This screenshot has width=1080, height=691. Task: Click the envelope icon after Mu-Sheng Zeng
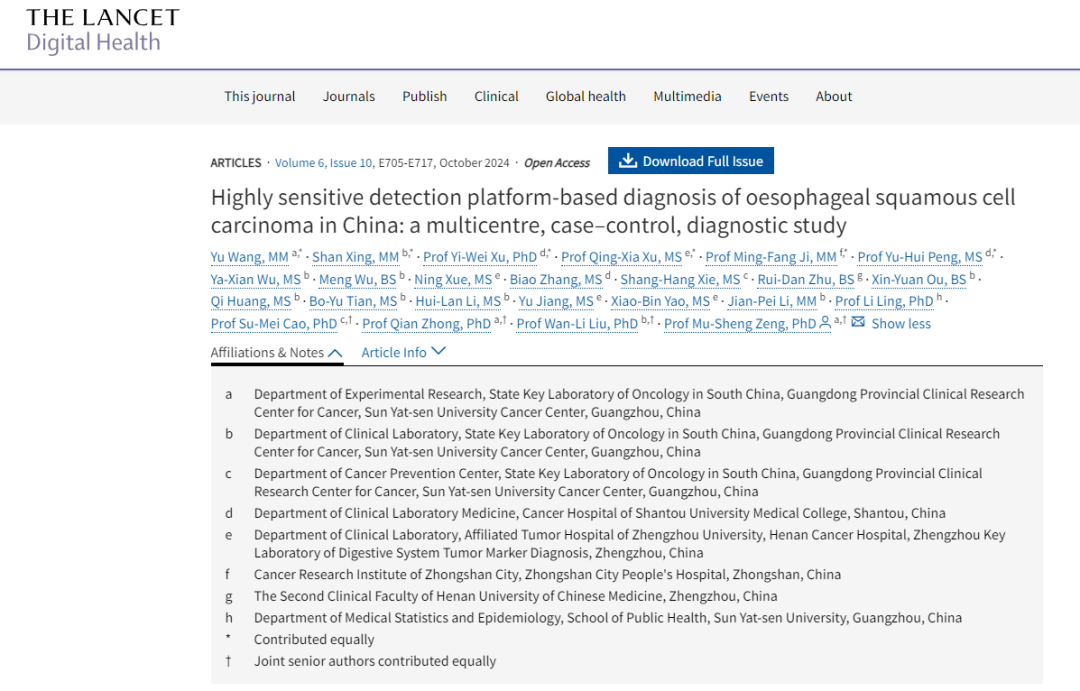858,322
